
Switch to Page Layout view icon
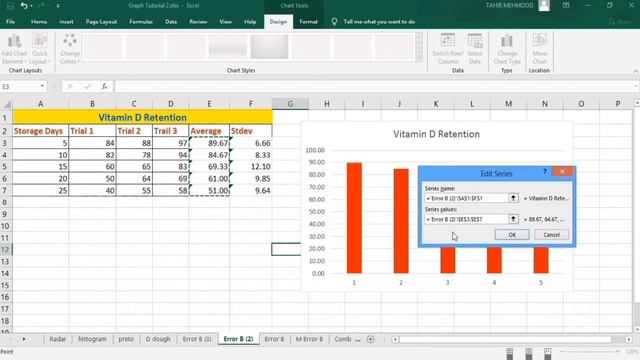pyautogui.click(x=529, y=352)
